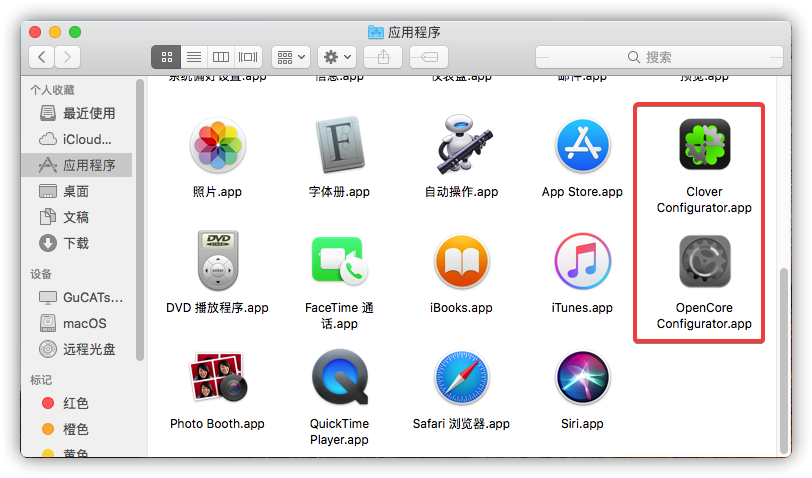Select the macOS disk in sidebar
The height and width of the screenshot is (478, 812).
[77, 323]
